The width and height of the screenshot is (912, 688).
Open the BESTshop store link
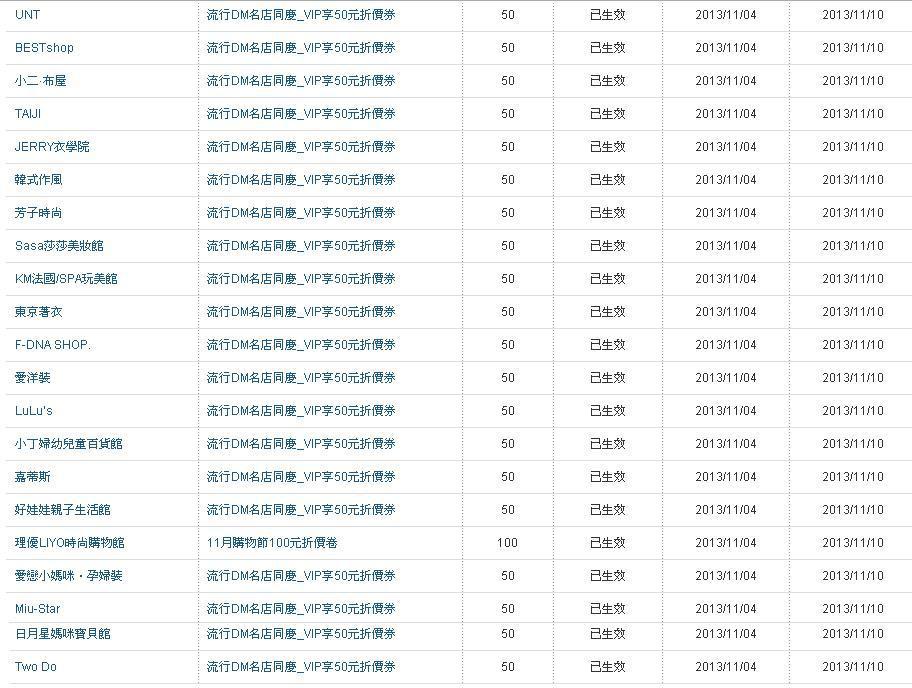(44, 48)
